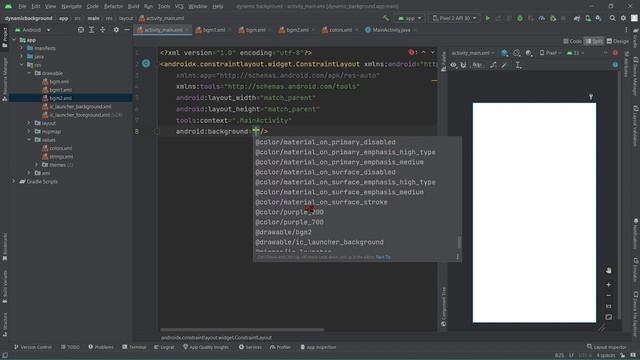Screen dimensions: 640x360
Task: Click the completion popup vertical scrollbar
Action: pyautogui.click(x=459, y=242)
